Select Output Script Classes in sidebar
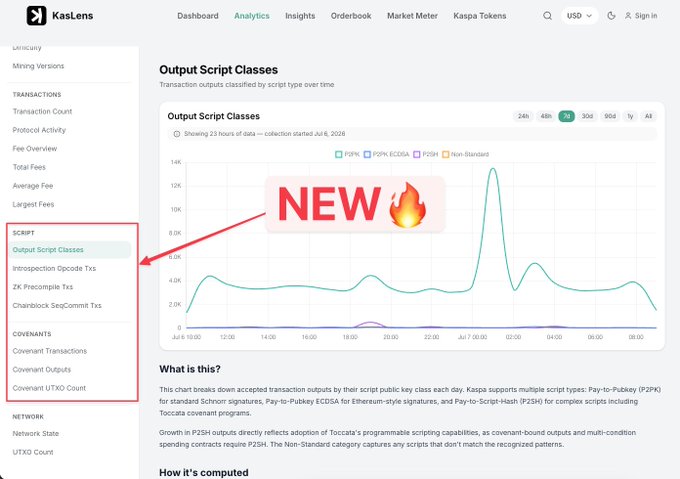 (x=70, y=250)
